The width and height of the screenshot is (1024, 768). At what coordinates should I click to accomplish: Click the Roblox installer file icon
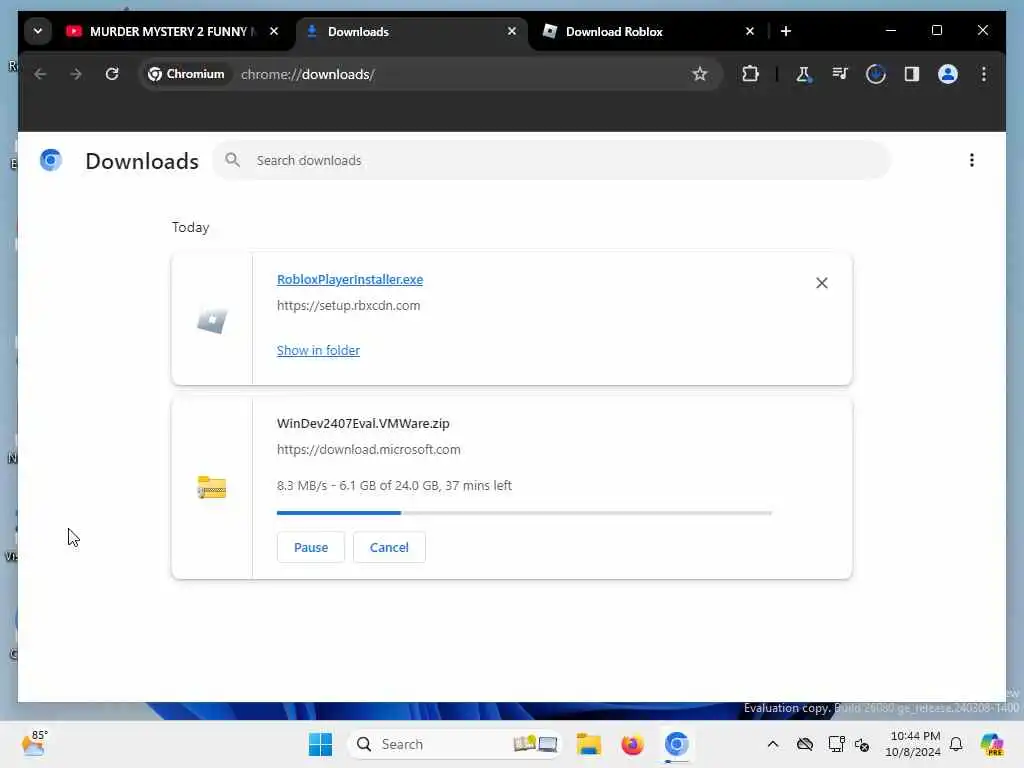click(x=212, y=320)
